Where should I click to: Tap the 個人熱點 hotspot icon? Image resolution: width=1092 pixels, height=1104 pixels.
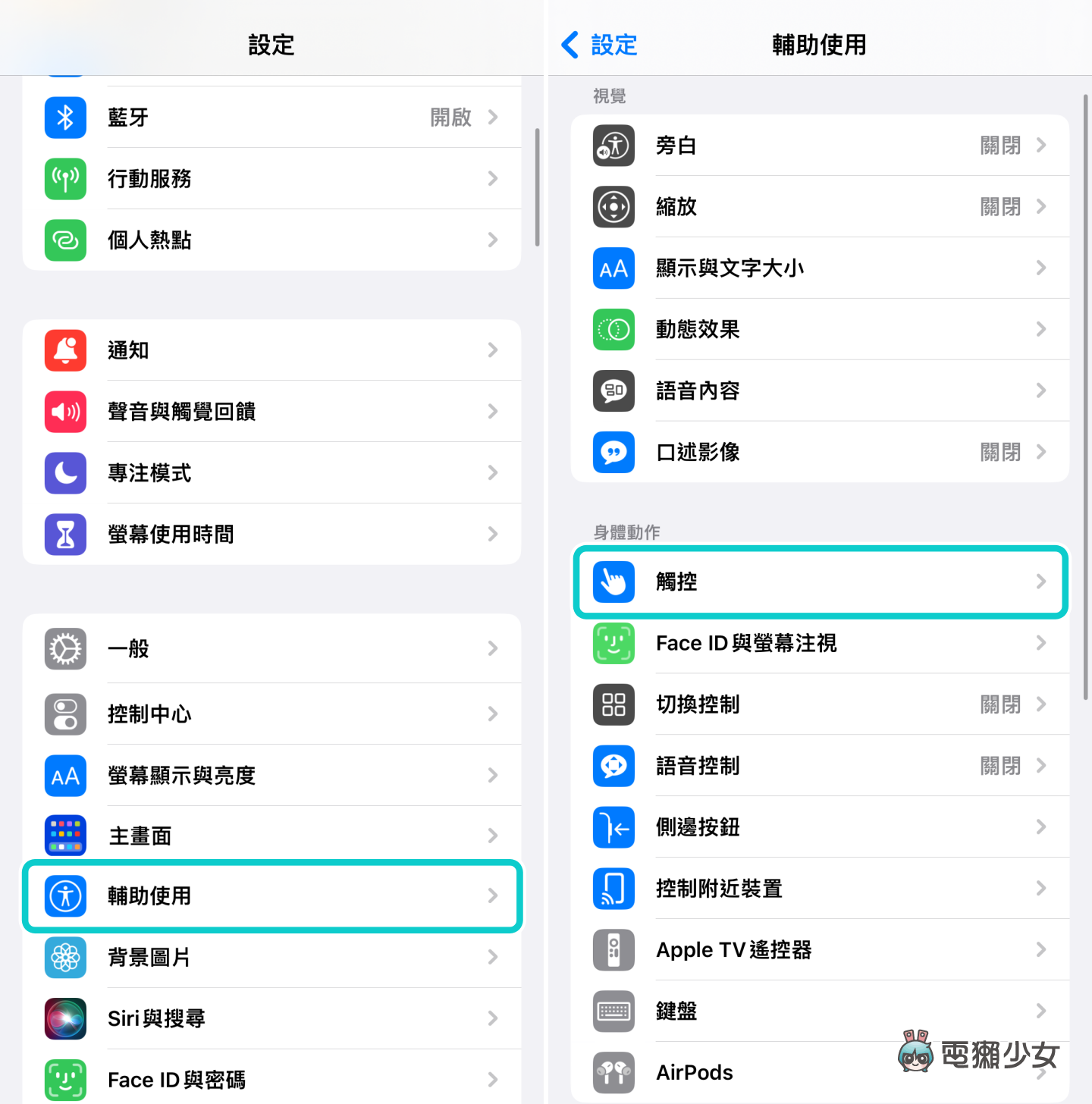coord(65,240)
